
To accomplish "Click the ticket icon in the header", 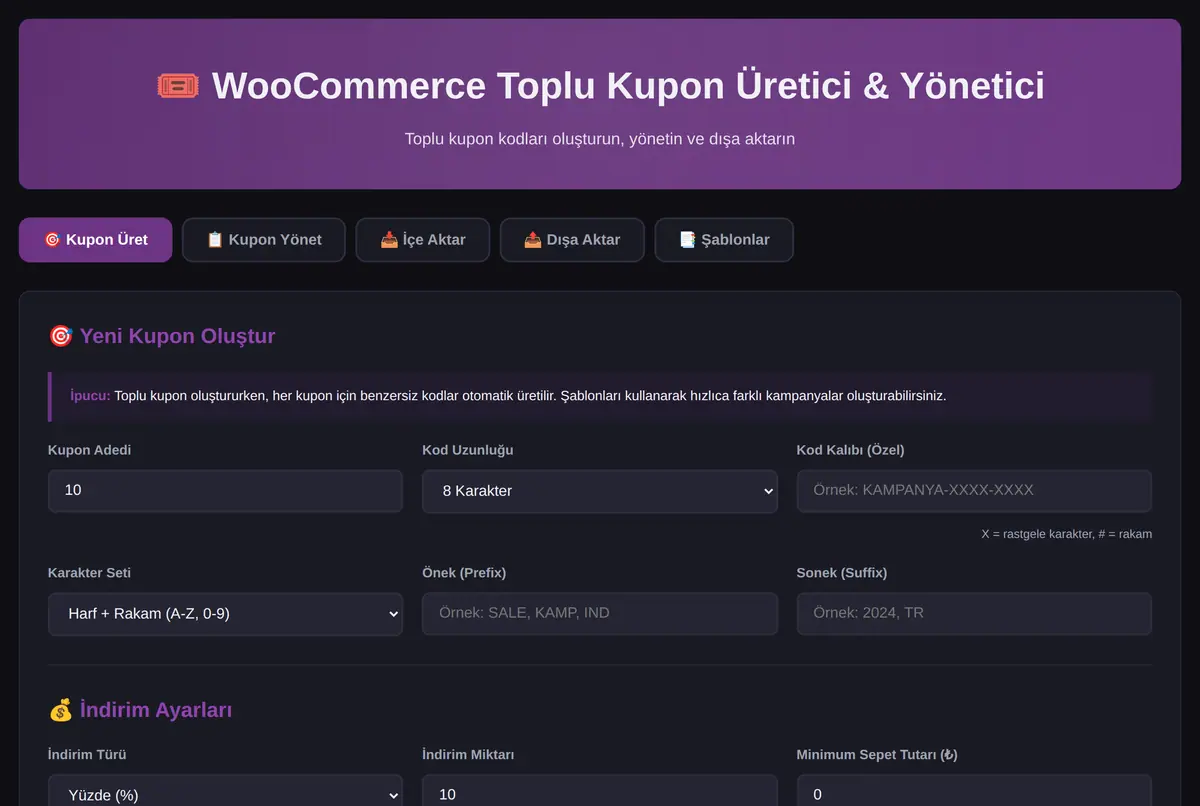I will click(x=178, y=85).
